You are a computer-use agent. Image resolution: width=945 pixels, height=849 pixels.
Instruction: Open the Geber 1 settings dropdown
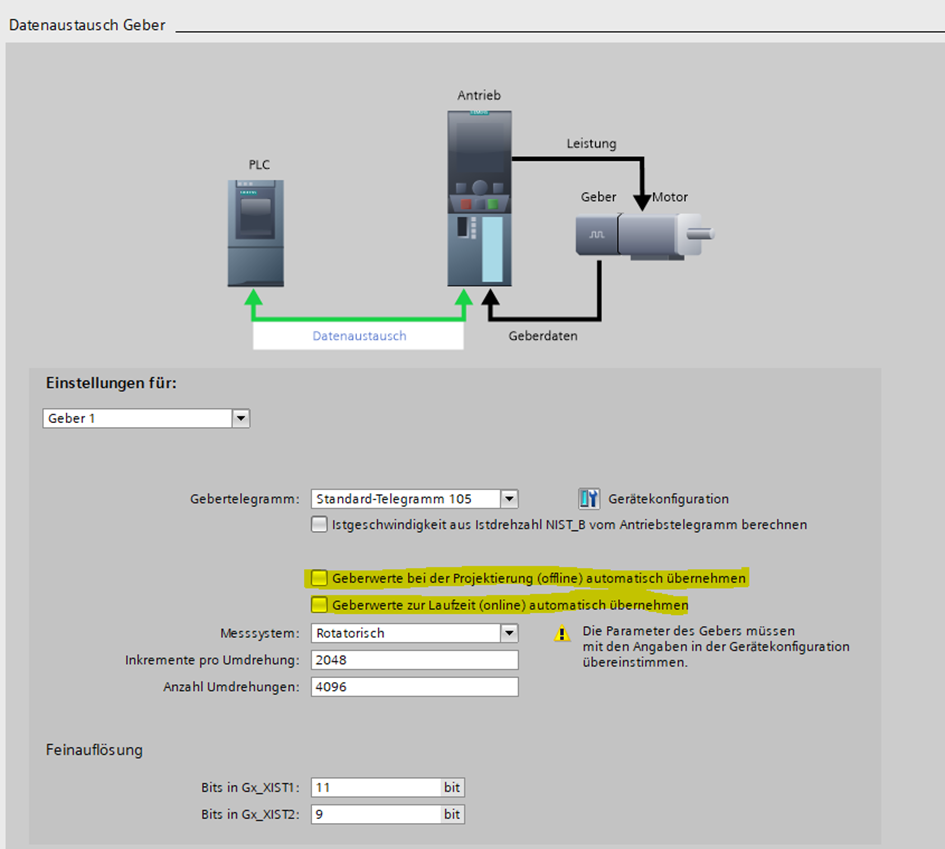(240, 418)
